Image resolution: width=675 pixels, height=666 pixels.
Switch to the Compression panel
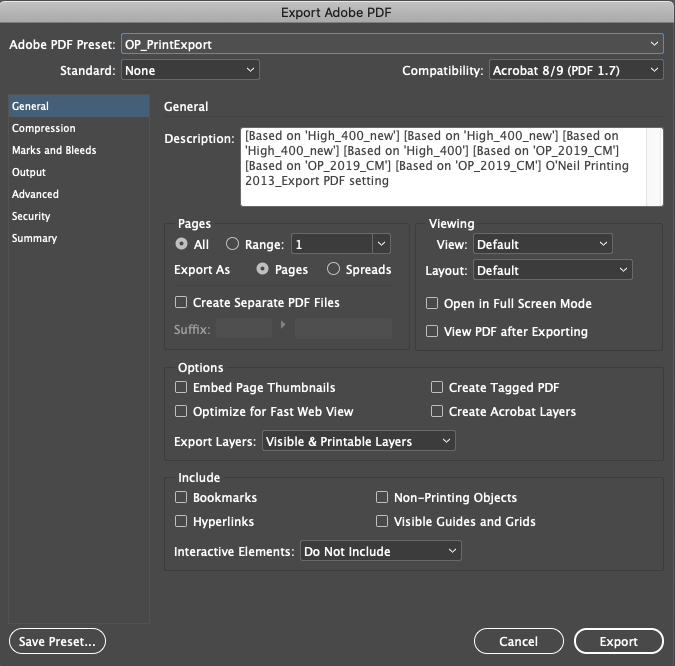point(79,128)
